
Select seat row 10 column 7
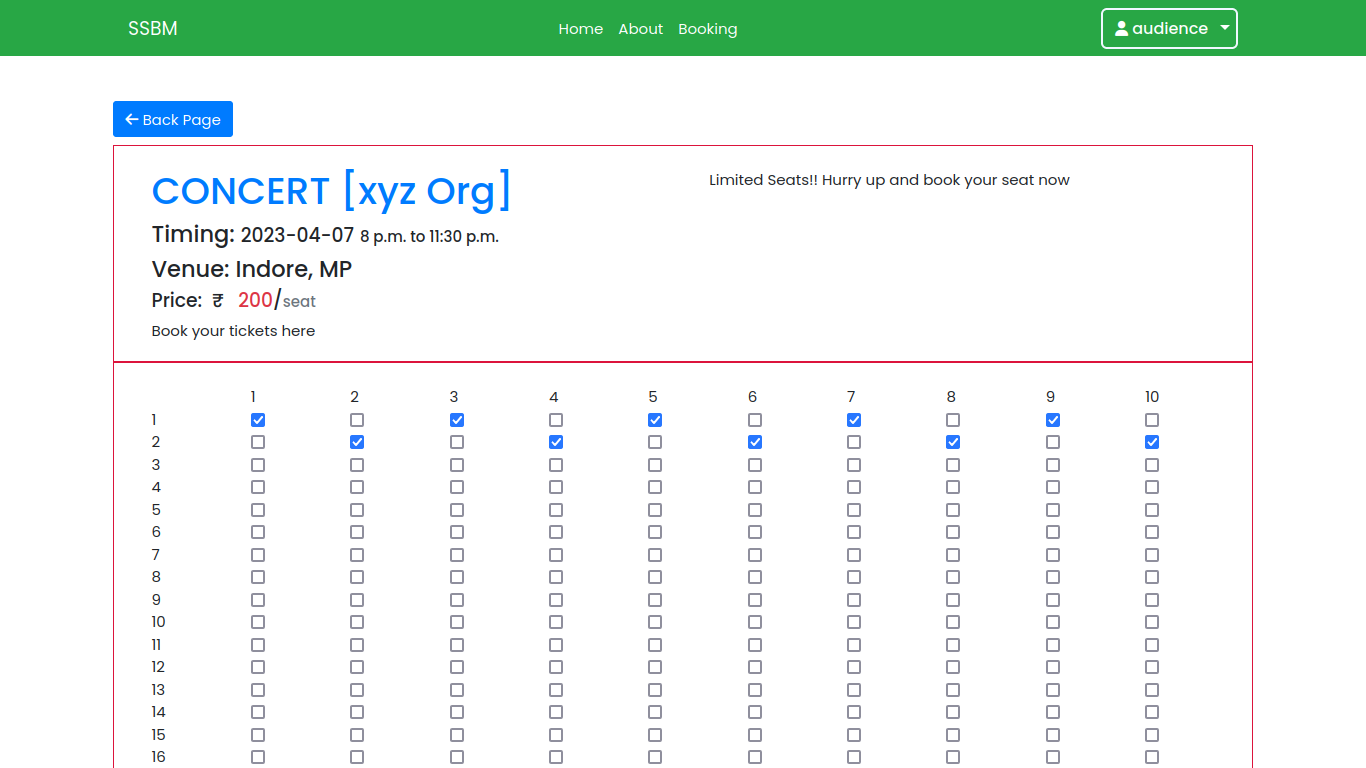(x=854, y=622)
